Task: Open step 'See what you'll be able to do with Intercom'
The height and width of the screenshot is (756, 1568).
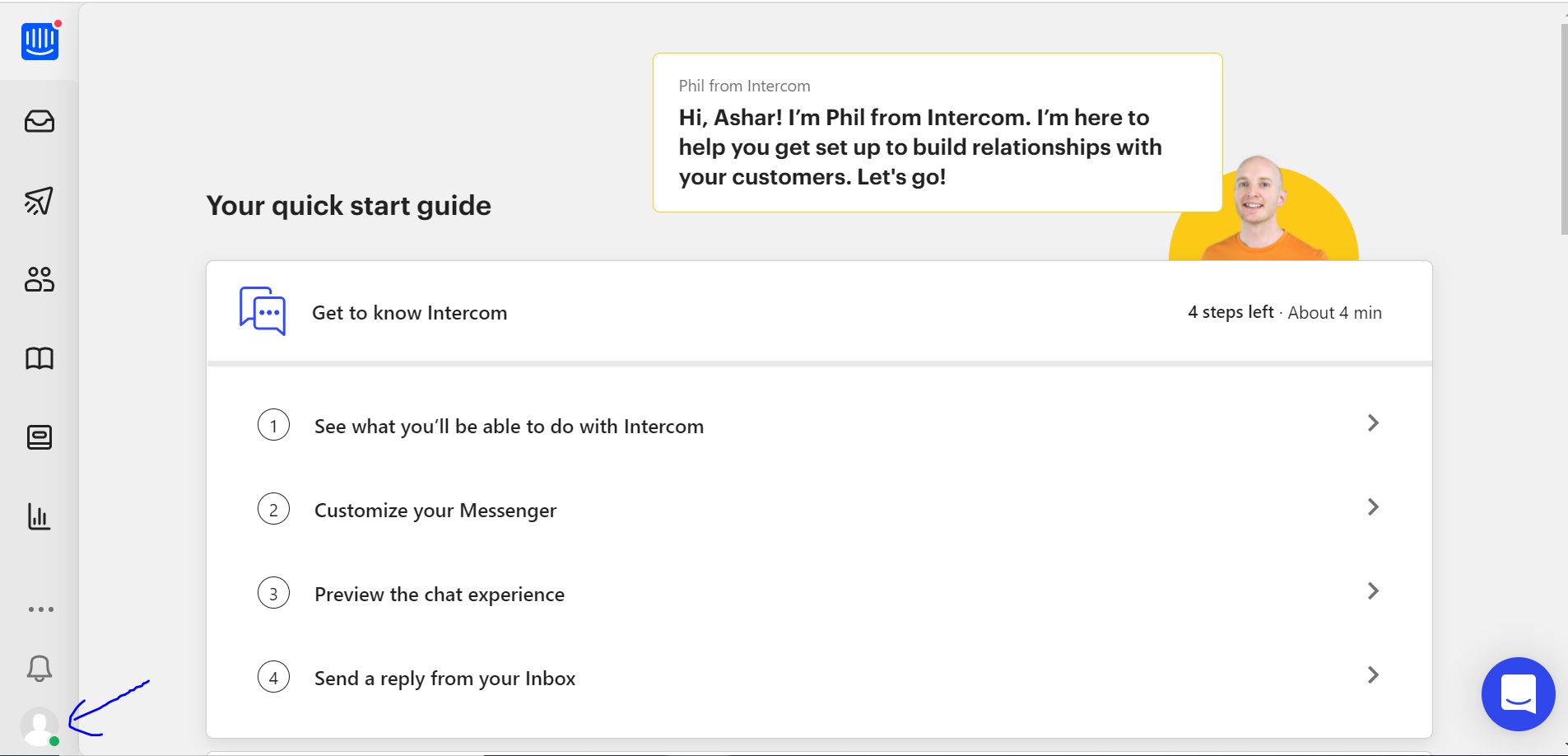Action: [x=819, y=426]
